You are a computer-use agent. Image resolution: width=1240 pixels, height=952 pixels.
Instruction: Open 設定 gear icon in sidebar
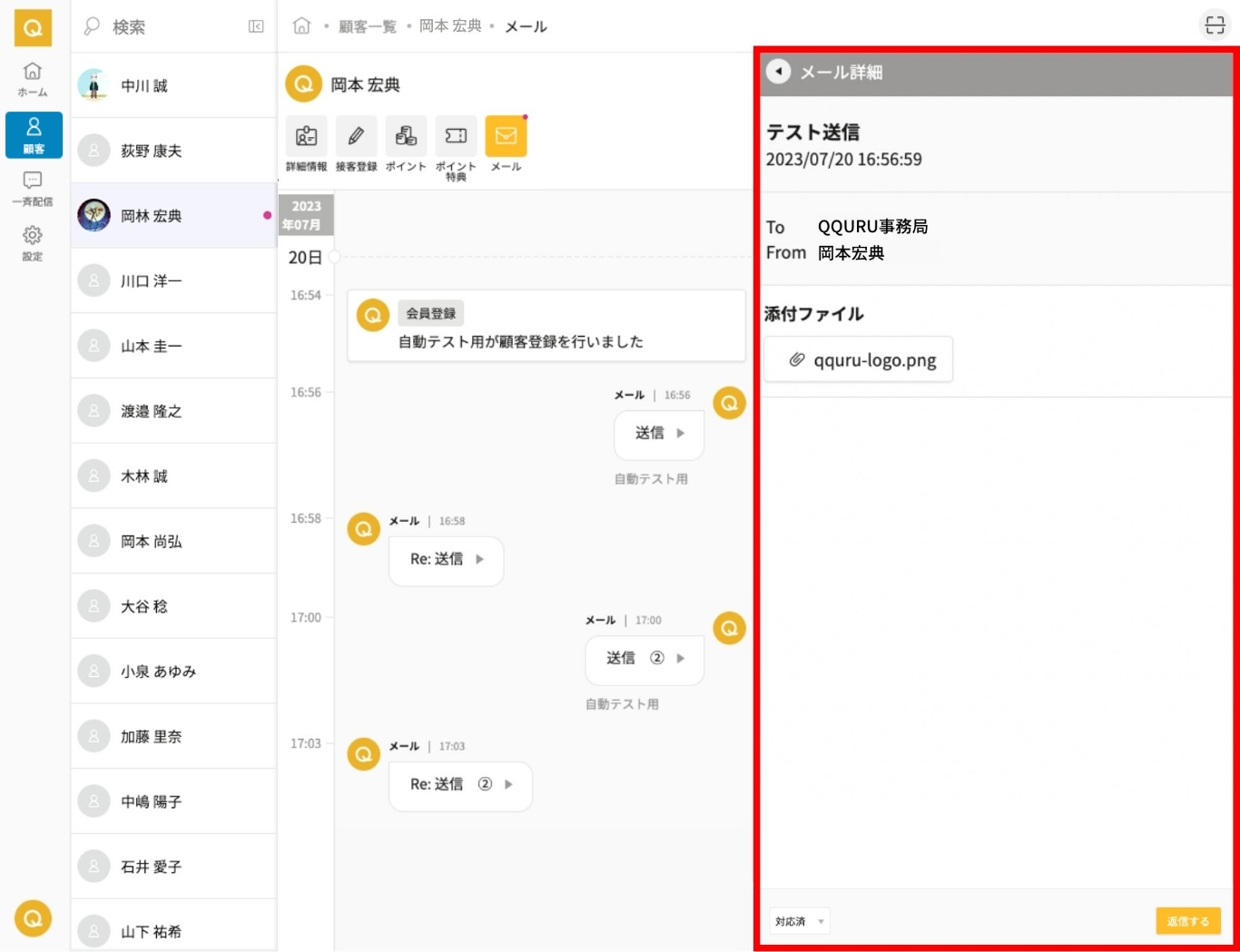[x=33, y=242]
